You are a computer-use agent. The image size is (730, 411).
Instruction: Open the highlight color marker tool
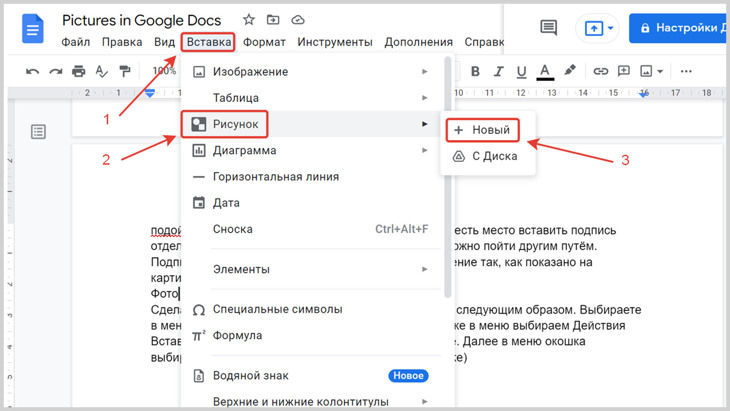[569, 71]
